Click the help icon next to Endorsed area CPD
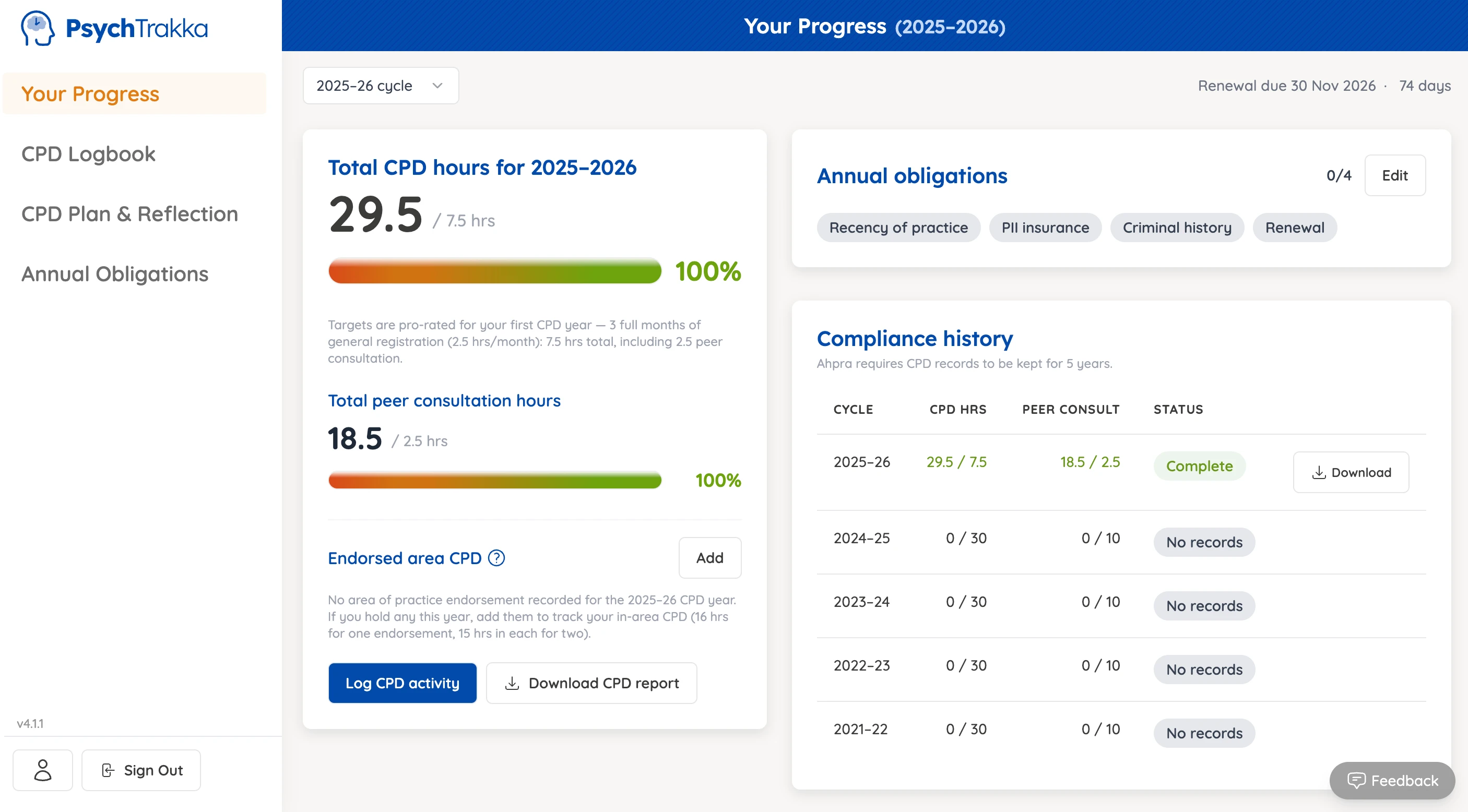Image resolution: width=1468 pixels, height=812 pixels. click(x=496, y=558)
